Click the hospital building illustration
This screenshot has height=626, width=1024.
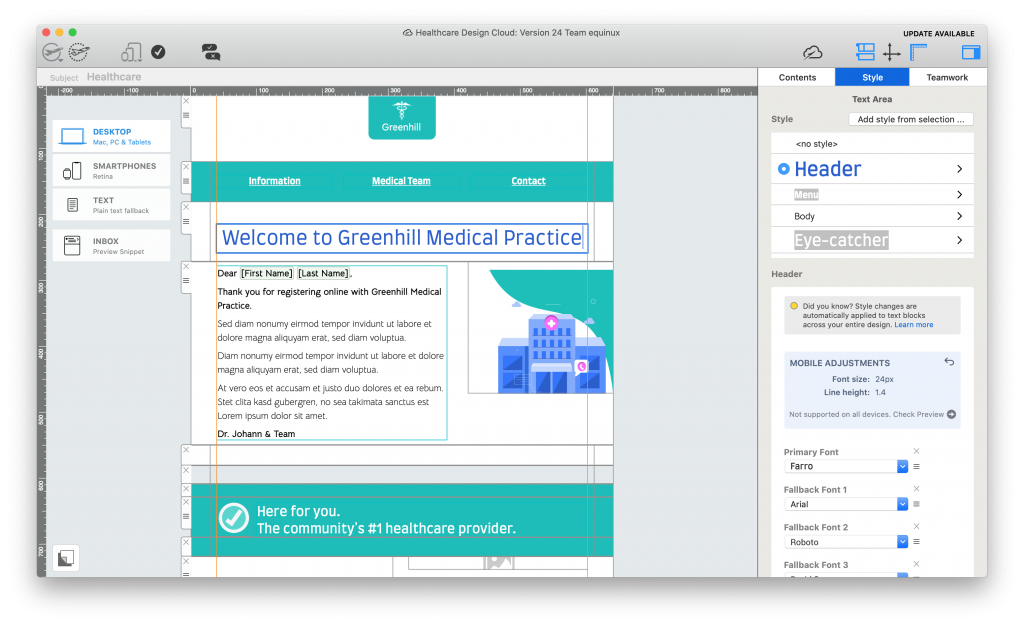(x=552, y=353)
